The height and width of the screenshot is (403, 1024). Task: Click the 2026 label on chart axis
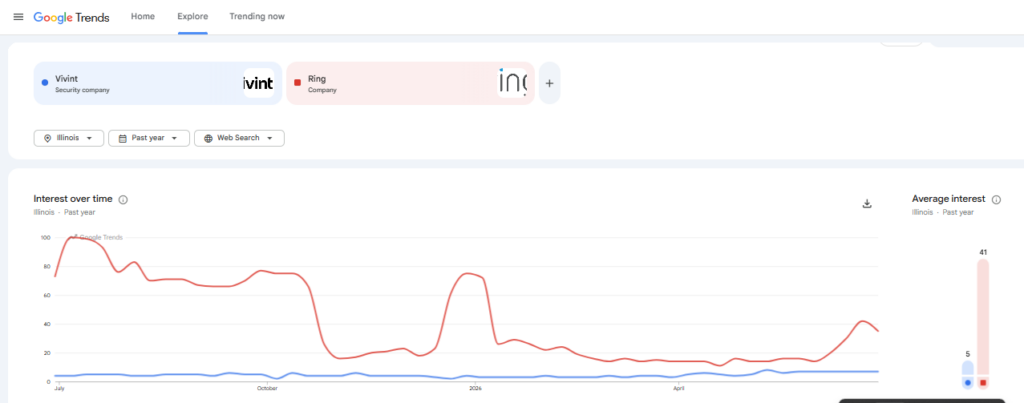click(x=475, y=389)
